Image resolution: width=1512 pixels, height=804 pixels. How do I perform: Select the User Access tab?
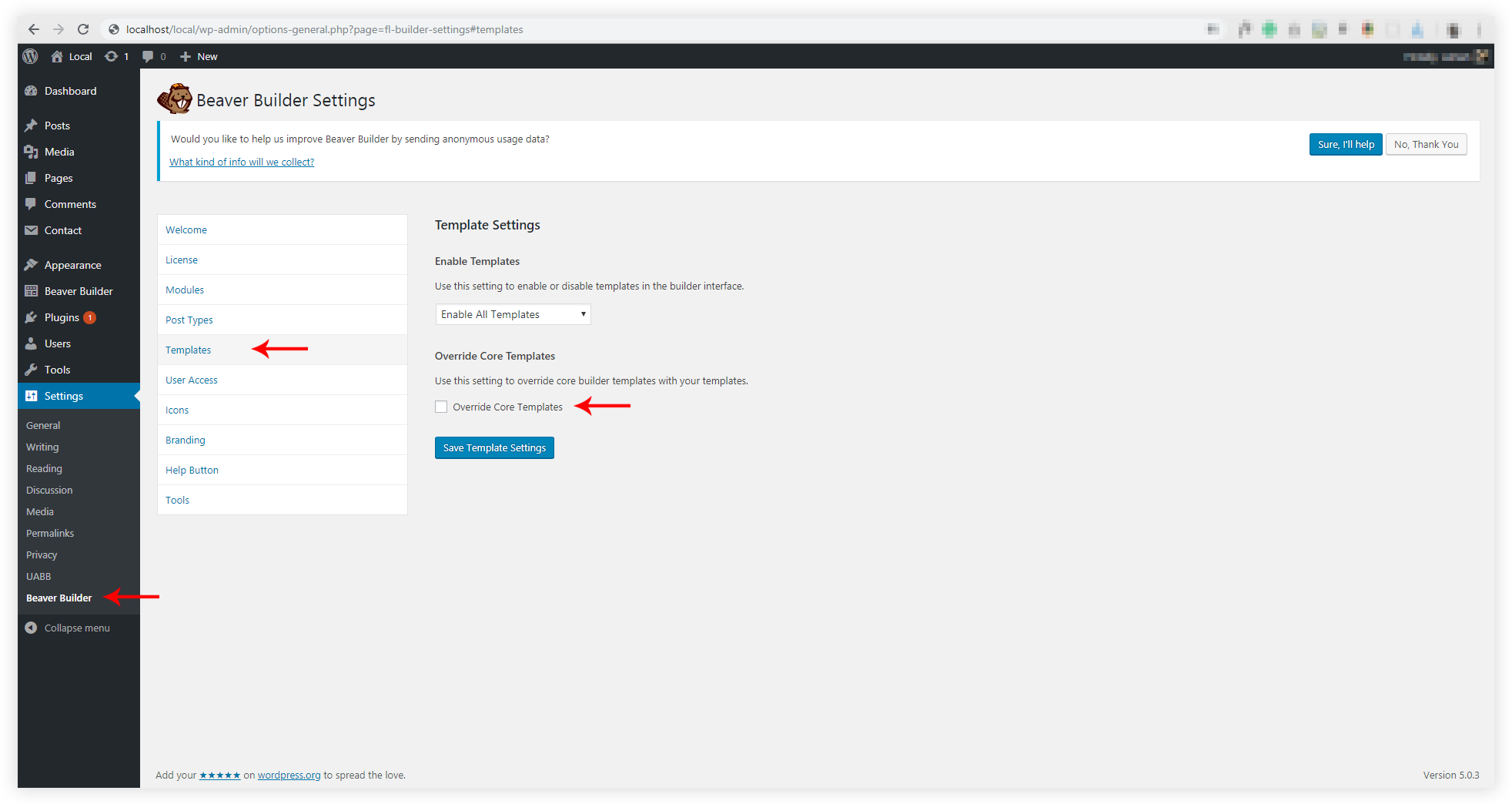tap(191, 379)
